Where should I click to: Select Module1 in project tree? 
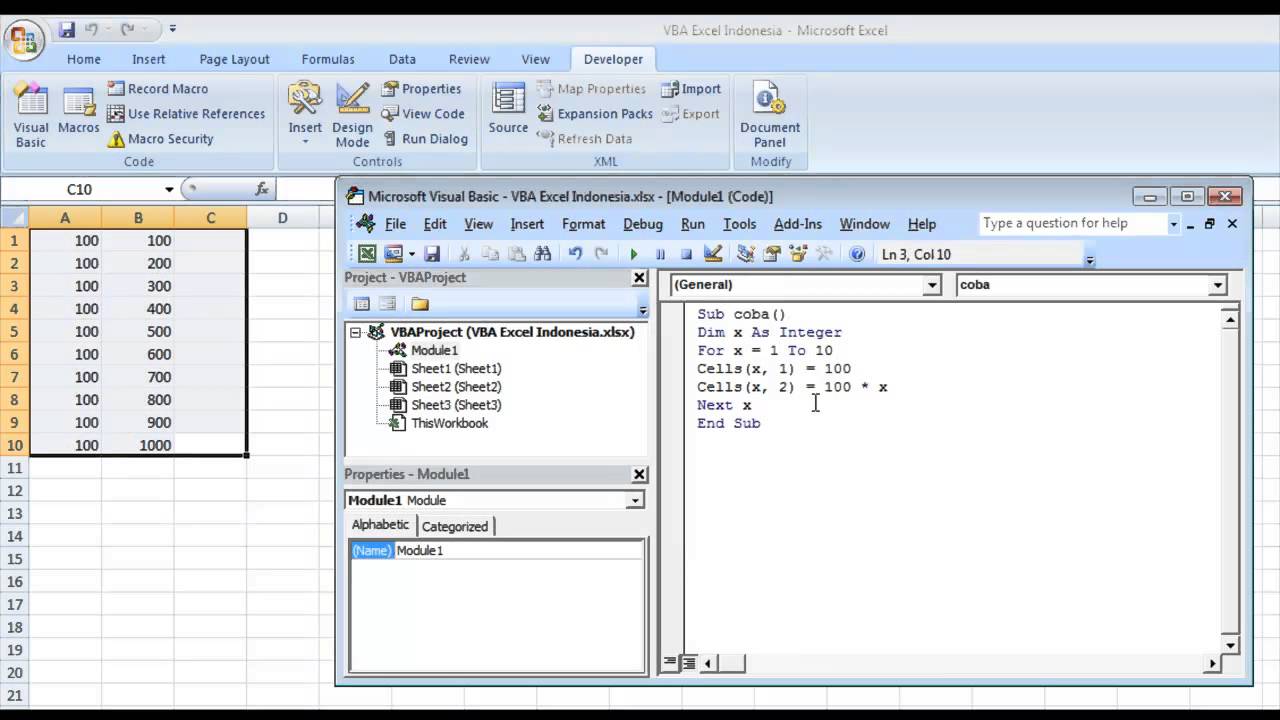(x=434, y=350)
